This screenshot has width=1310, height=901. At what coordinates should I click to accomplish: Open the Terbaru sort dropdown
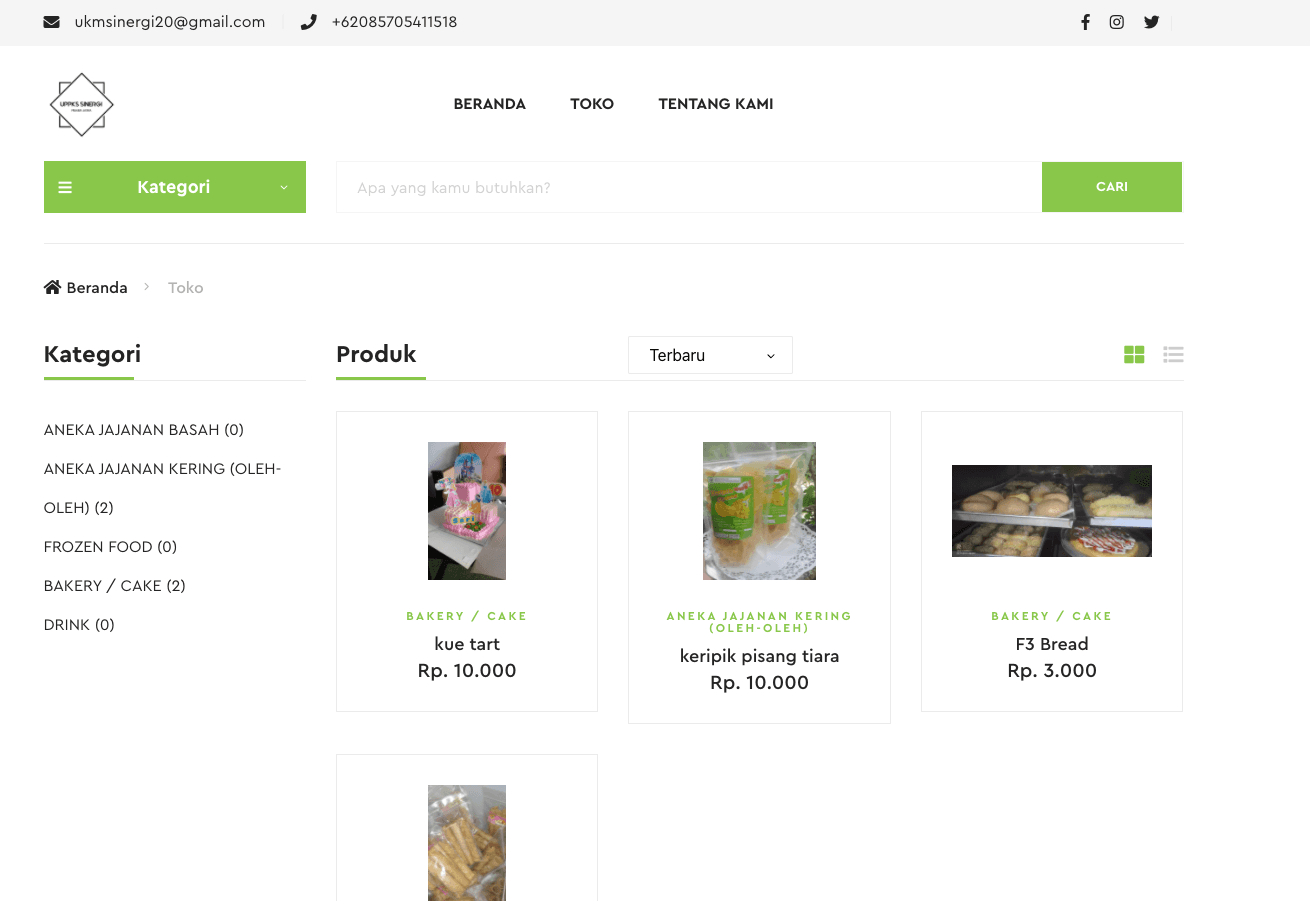click(x=710, y=355)
